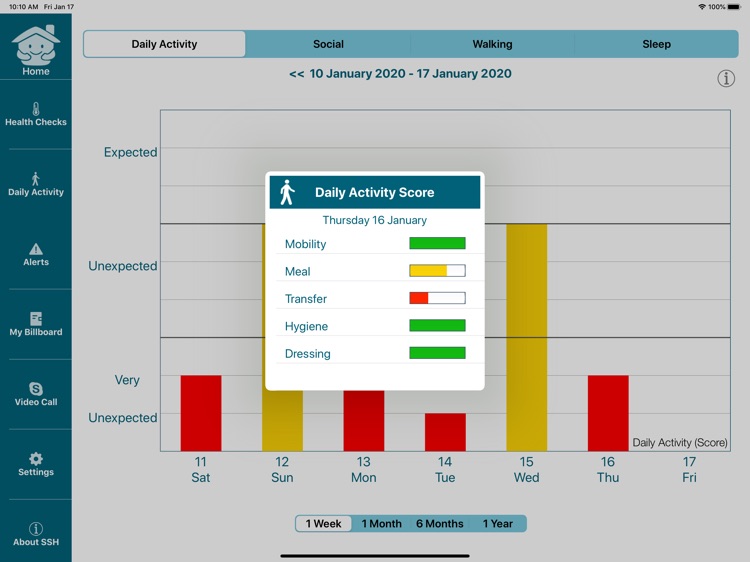Viewport: 750px width, 562px height.
Task: Click the walking figure in popup header
Action: (287, 192)
